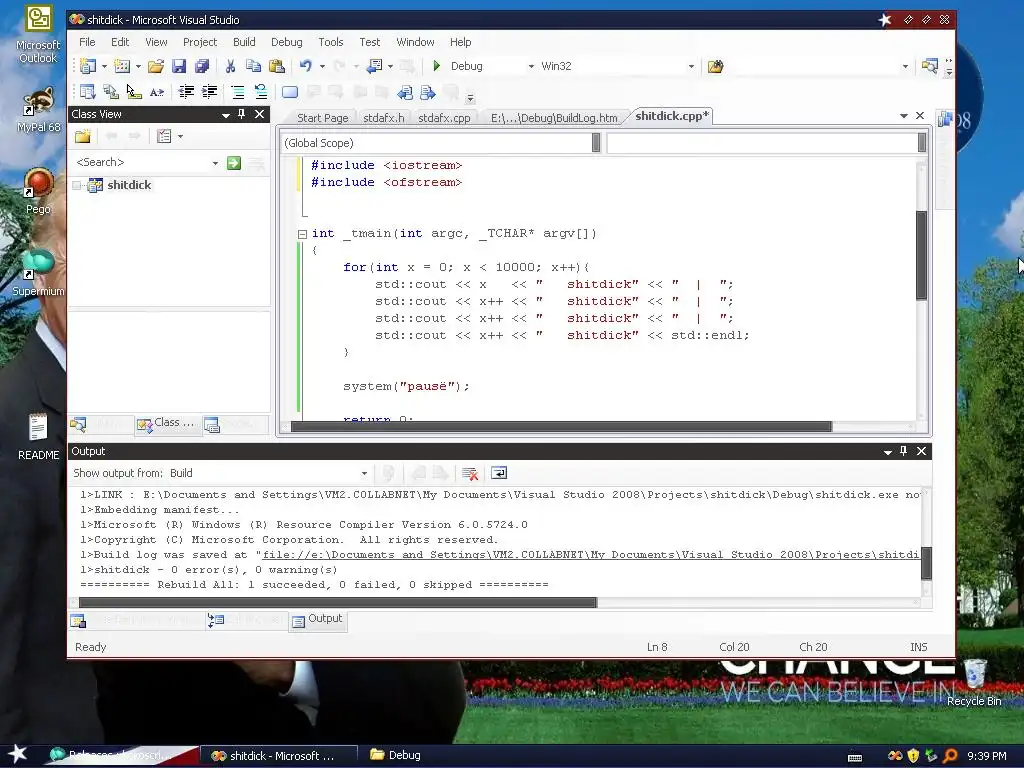
Task: Collapse the _tmain function code block
Action: pos(302,234)
